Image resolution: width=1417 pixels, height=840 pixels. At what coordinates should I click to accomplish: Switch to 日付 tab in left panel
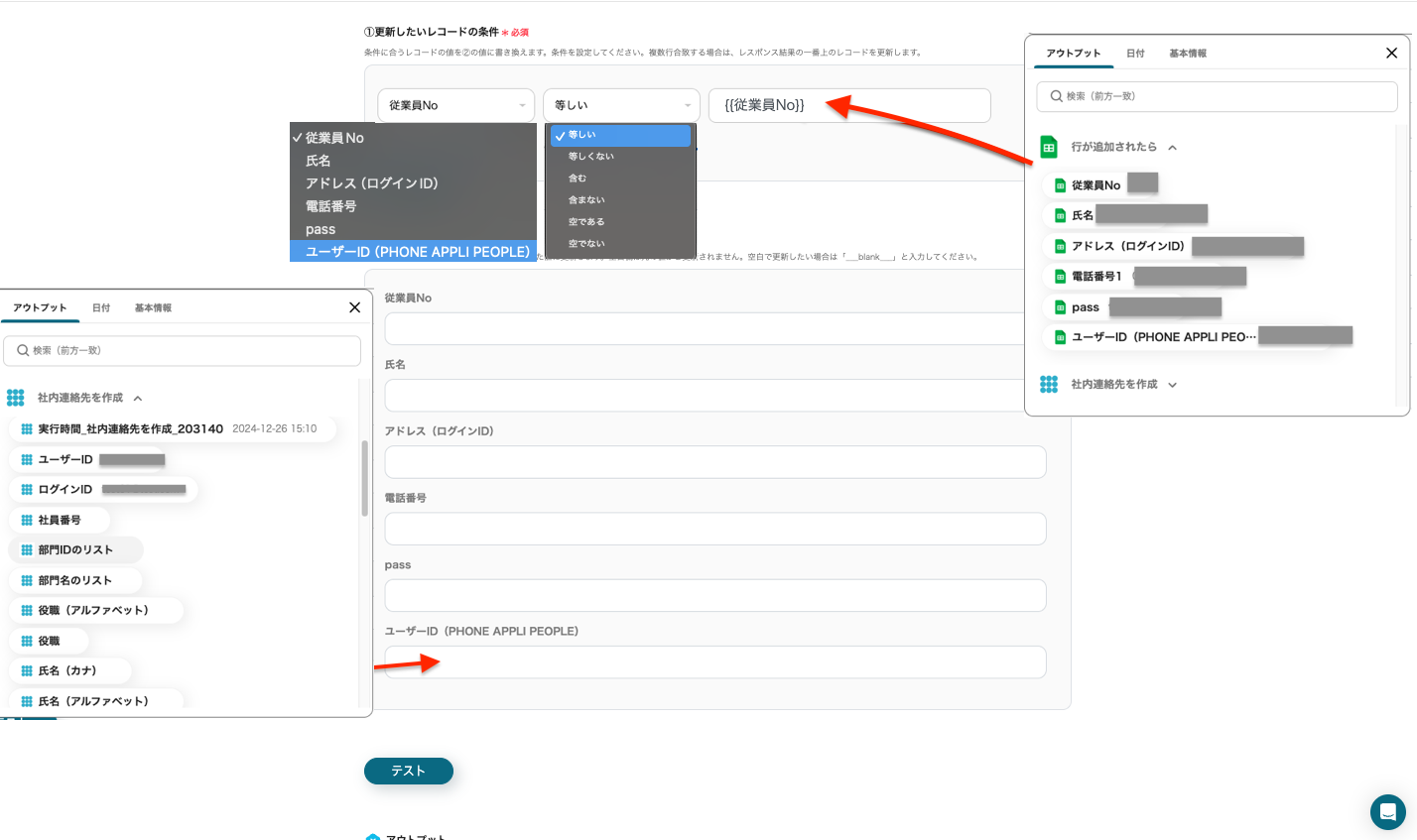tap(101, 308)
